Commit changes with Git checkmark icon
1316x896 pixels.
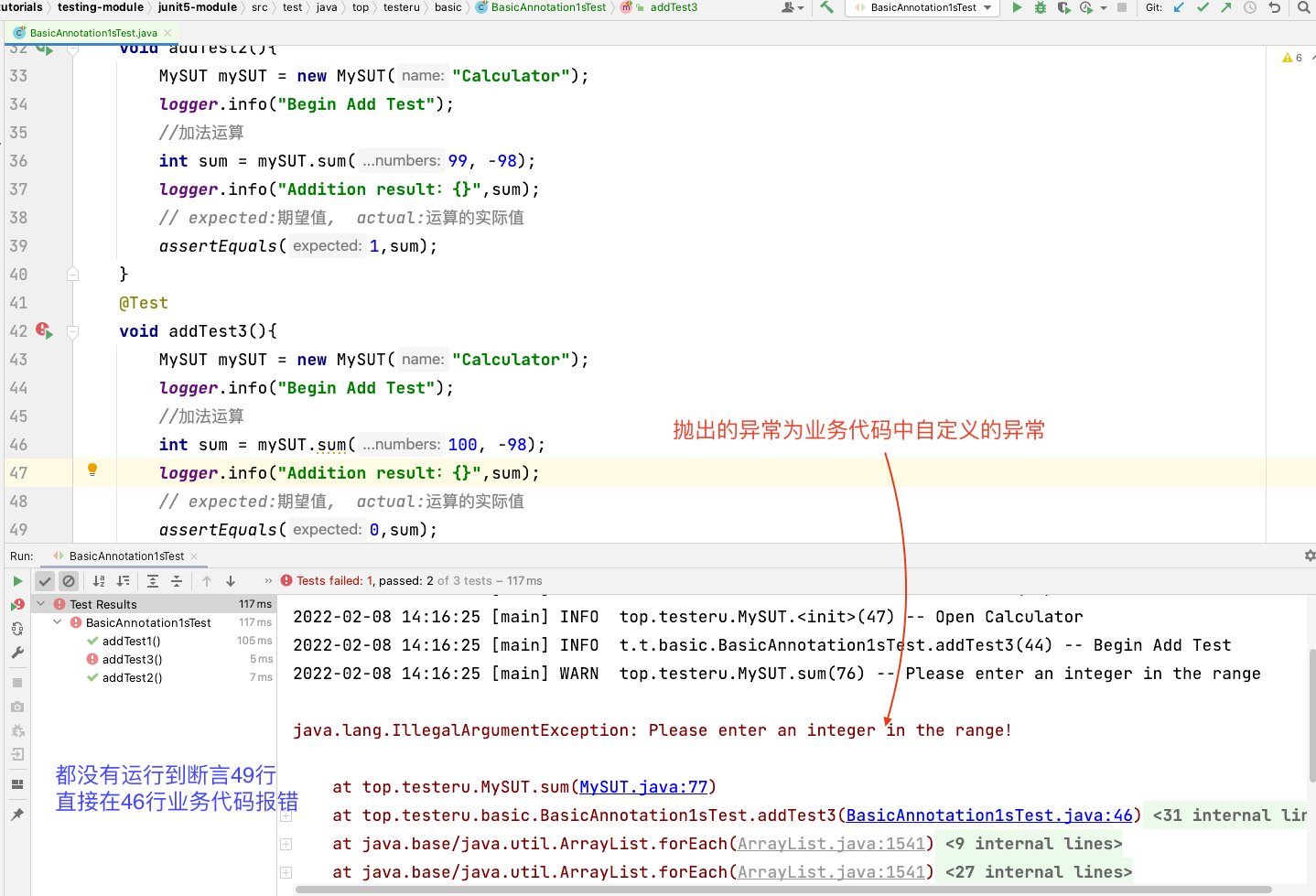tap(1203, 7)
